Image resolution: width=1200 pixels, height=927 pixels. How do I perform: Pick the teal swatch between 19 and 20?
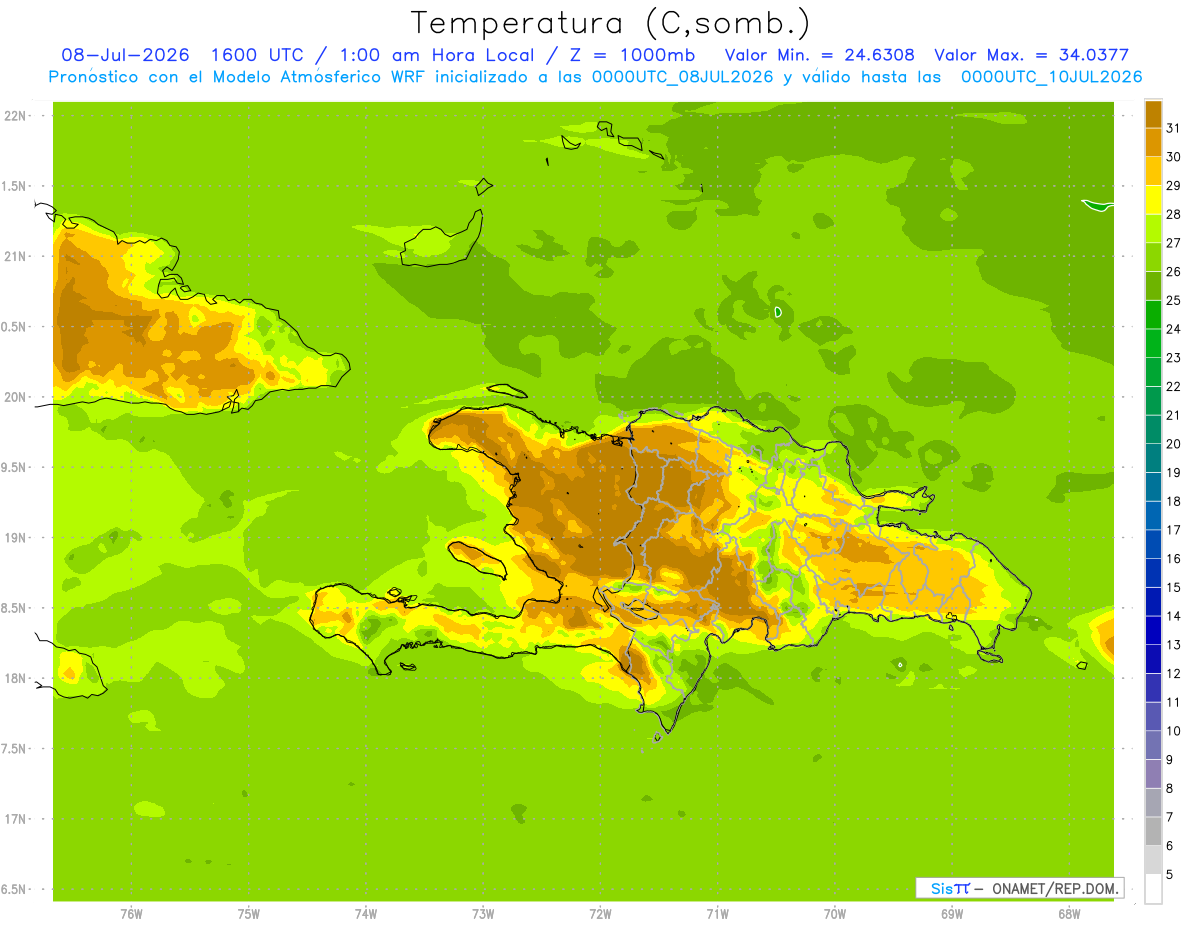point(1153,458)
